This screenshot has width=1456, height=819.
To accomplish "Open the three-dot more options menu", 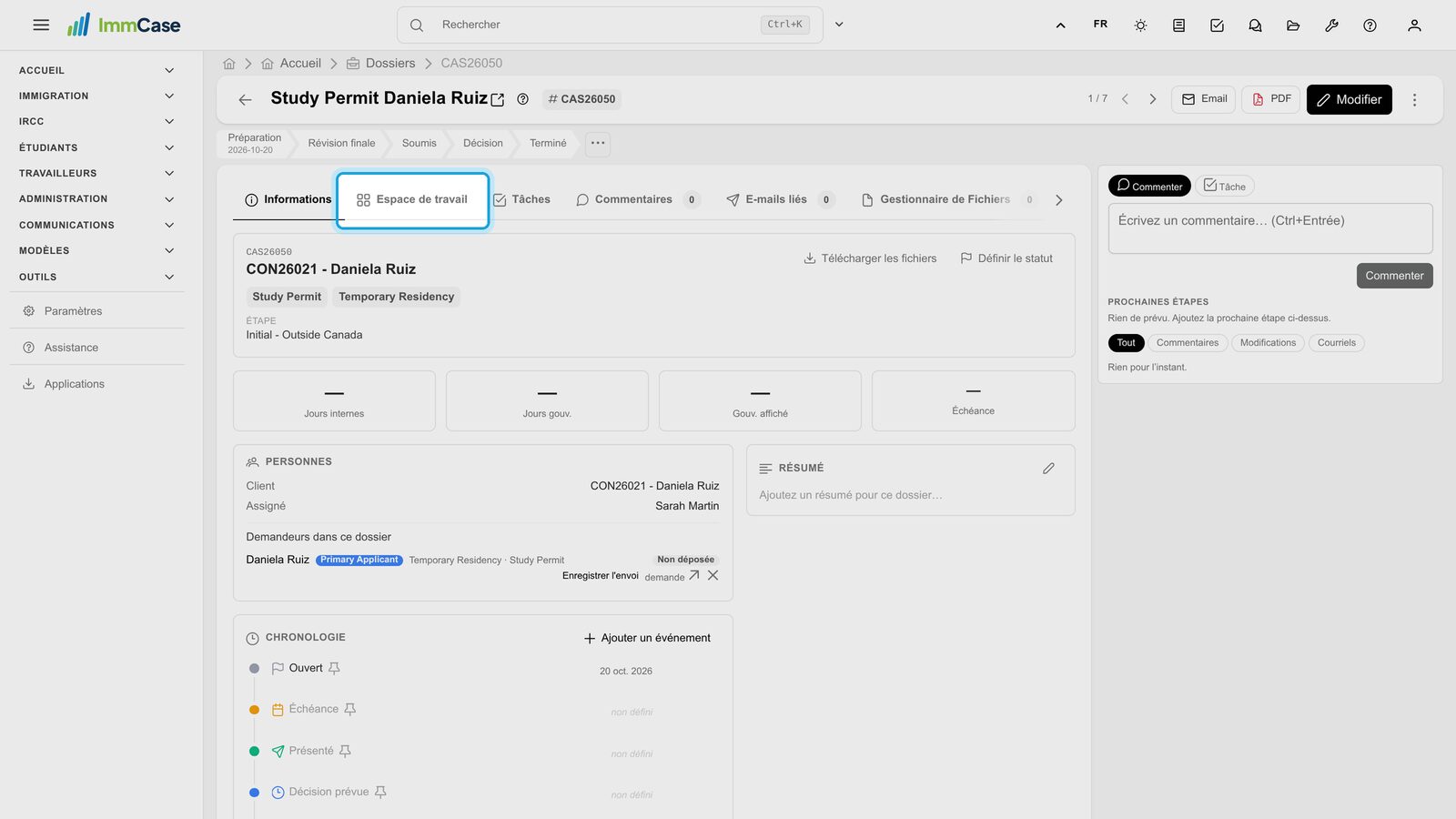I will pyautogui.click(x=1414, y=99).
